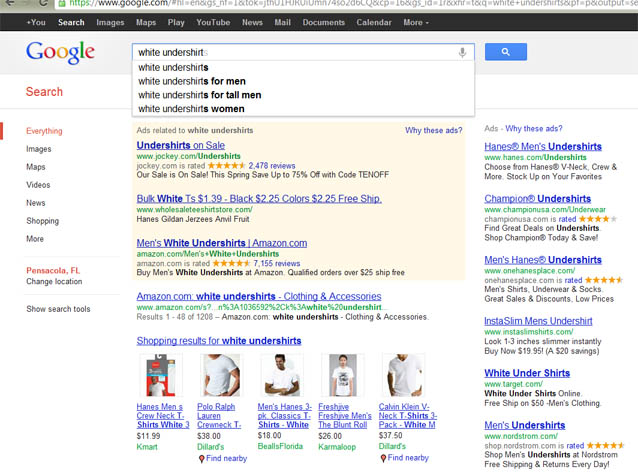
Task: Click 'rated' link in championusa.com ad
Action: coord(567,219)
